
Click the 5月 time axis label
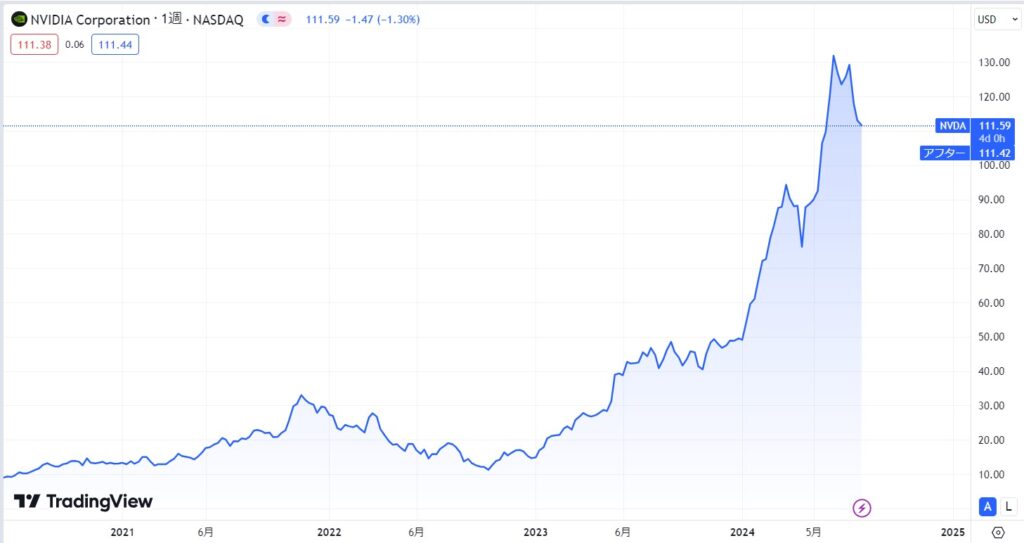point(813,532)
